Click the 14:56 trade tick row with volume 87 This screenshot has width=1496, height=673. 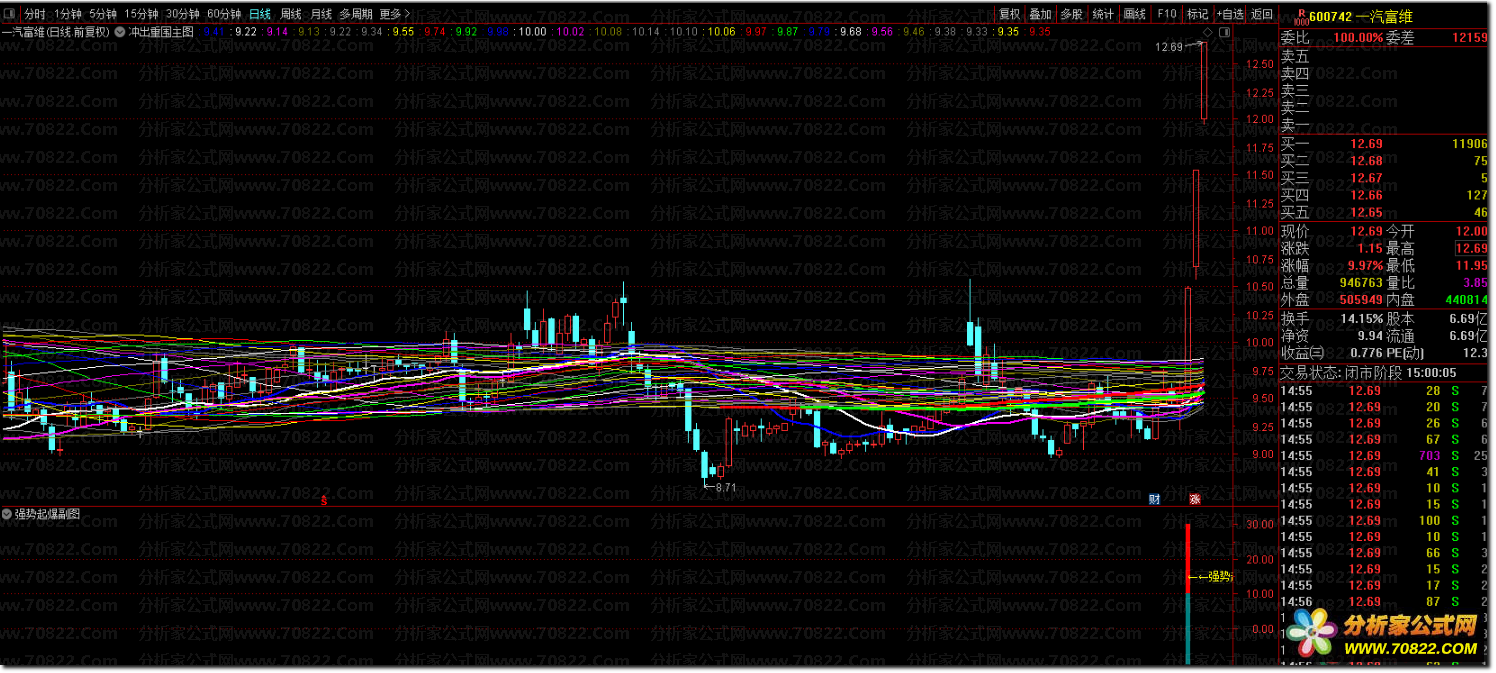tap(1384, 601)
